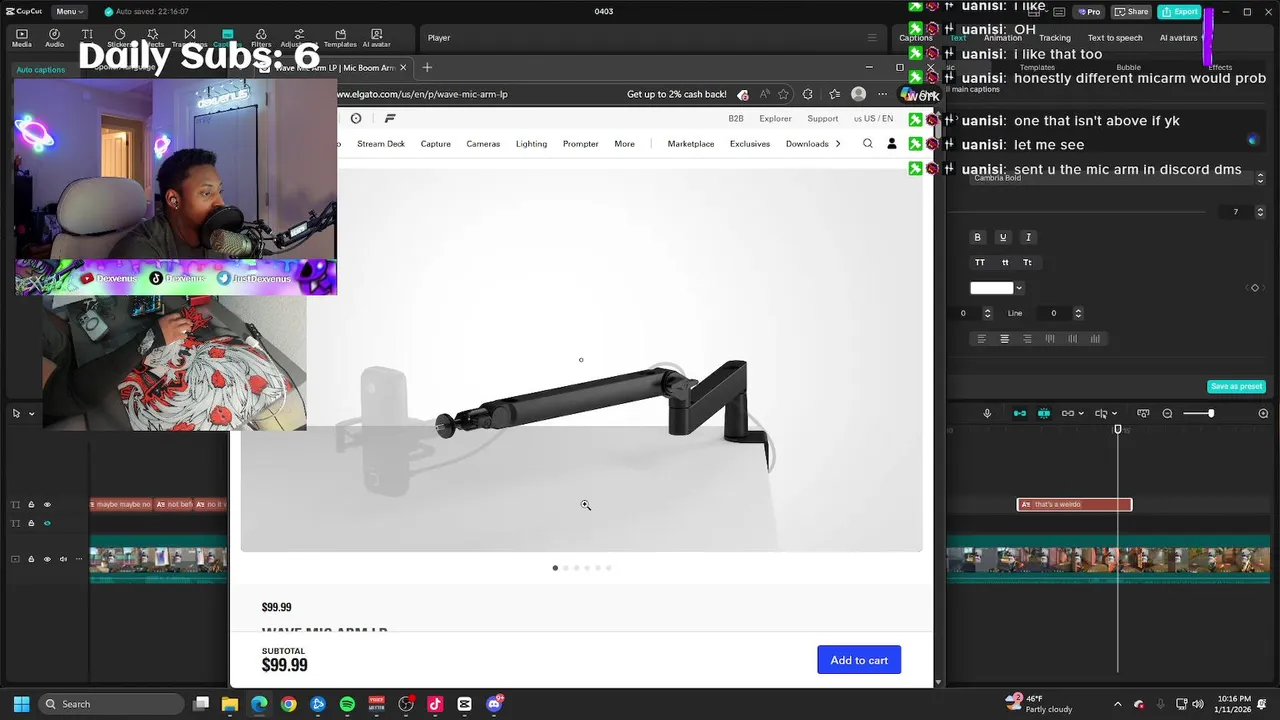The height and width of the screenshot is (720, 1280).
Task: Open the Capture menu on Elgato
Action: (435, 144)
